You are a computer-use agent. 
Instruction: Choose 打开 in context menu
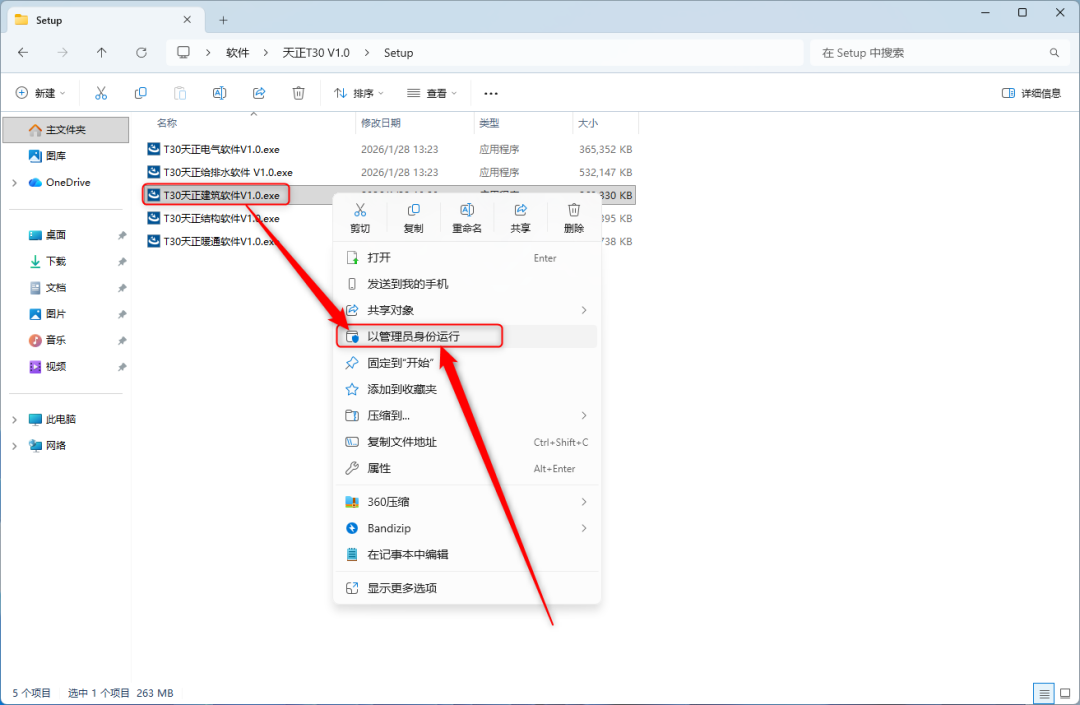(467, 258)
